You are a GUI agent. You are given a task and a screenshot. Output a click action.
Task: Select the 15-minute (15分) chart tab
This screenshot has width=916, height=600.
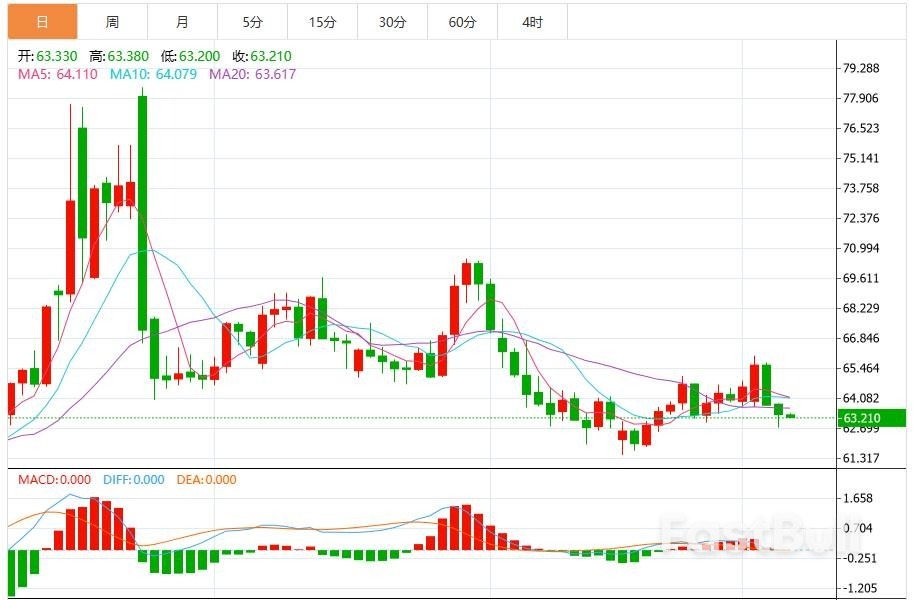pyautogui.click(x=325, y=19)
